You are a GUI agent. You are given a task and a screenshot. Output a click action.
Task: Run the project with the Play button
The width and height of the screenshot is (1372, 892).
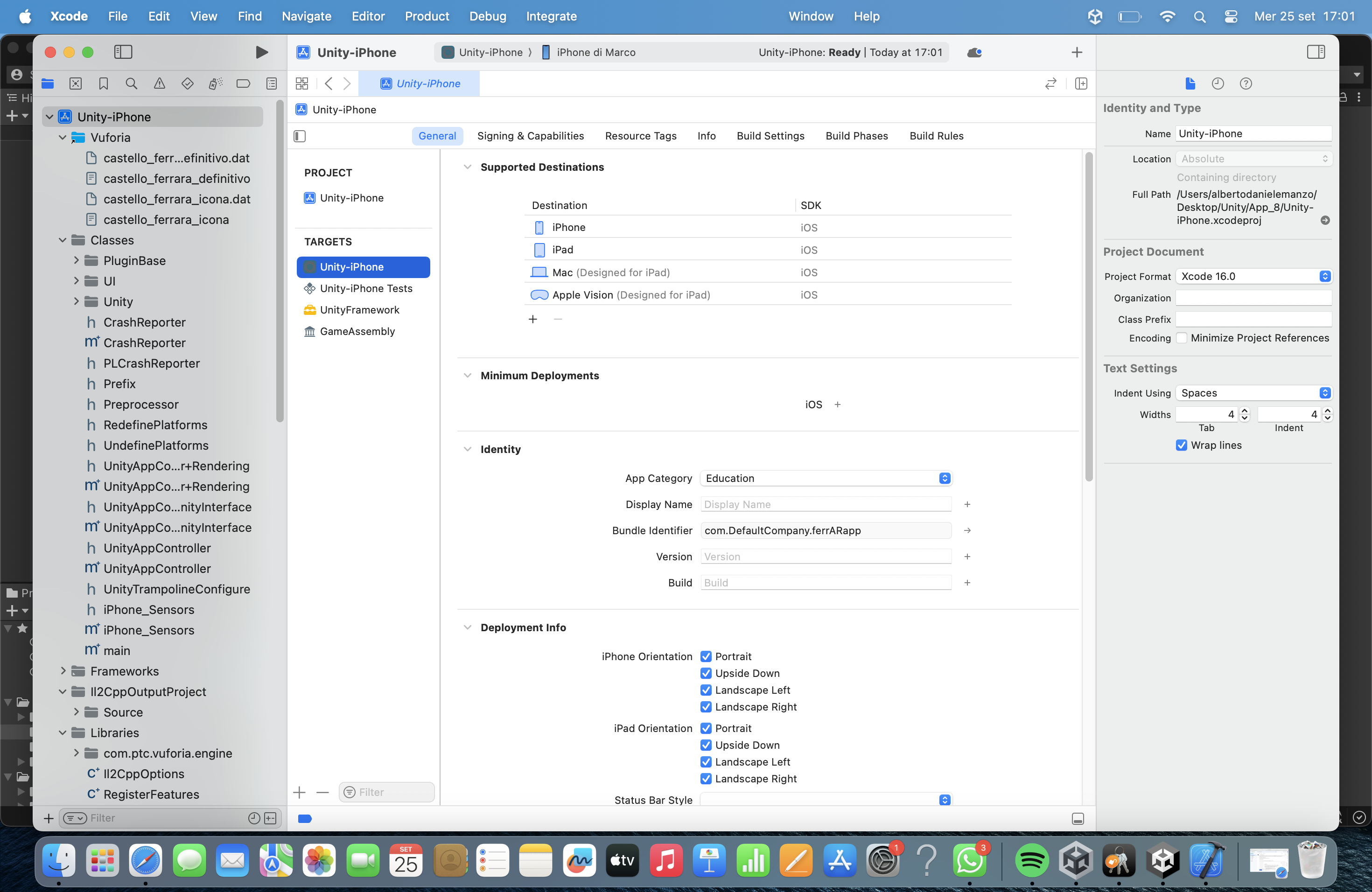click(261, 52)
